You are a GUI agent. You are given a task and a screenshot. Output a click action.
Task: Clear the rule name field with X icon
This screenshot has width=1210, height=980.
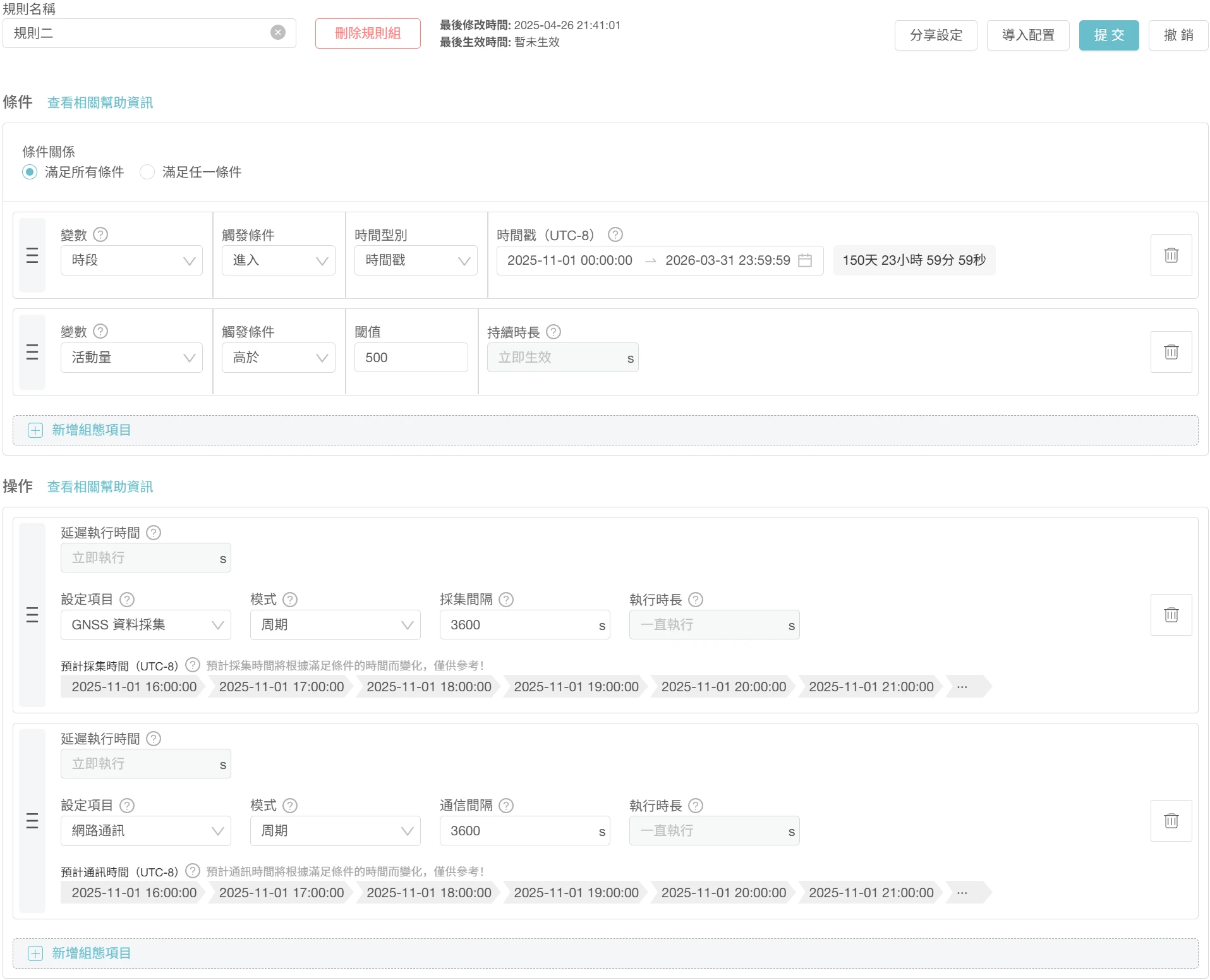[278, 33]
